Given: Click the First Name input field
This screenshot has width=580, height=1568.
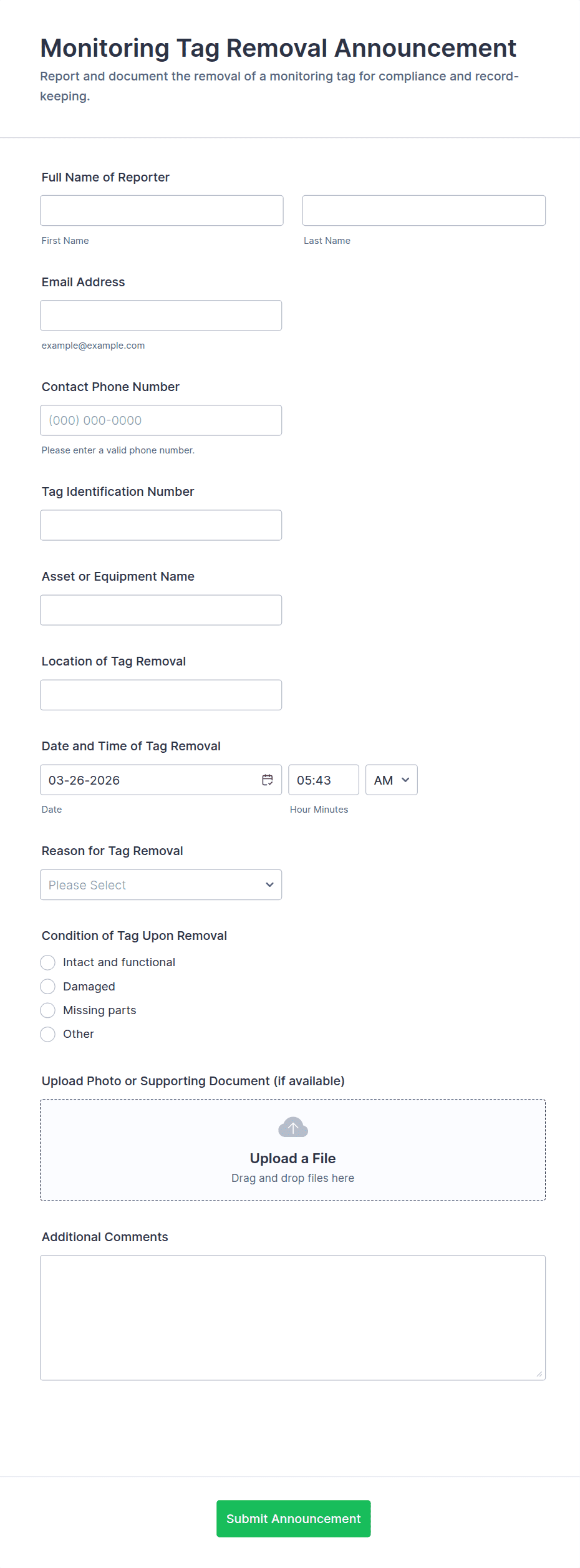Looking at the screenshot, I should pos(162,210).
